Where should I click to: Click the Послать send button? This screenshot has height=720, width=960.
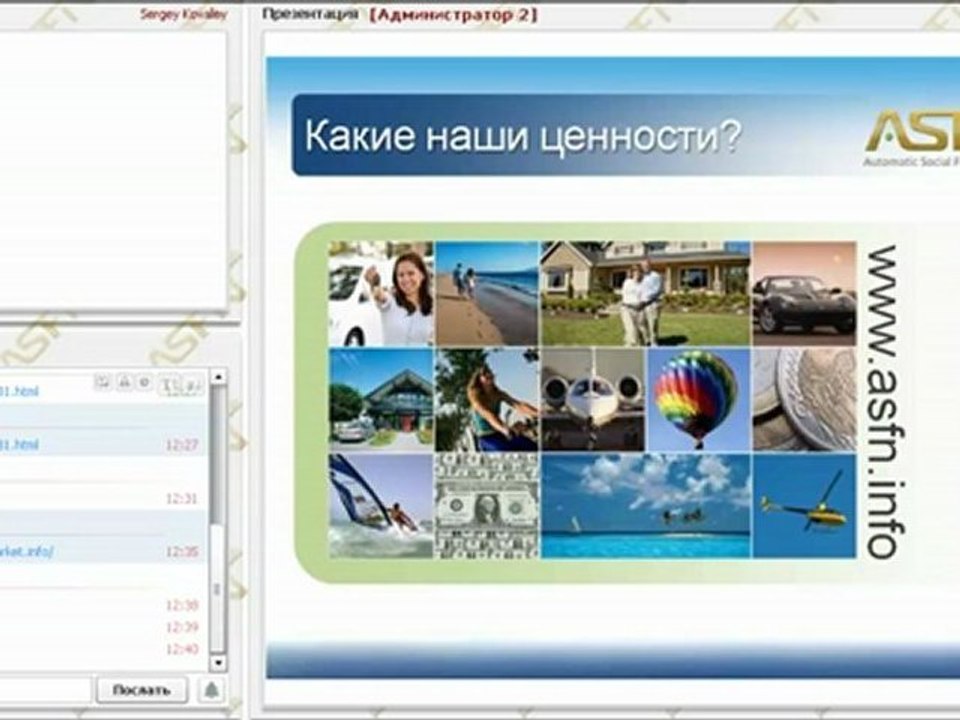pyautogui.click(x=141, y=690)
